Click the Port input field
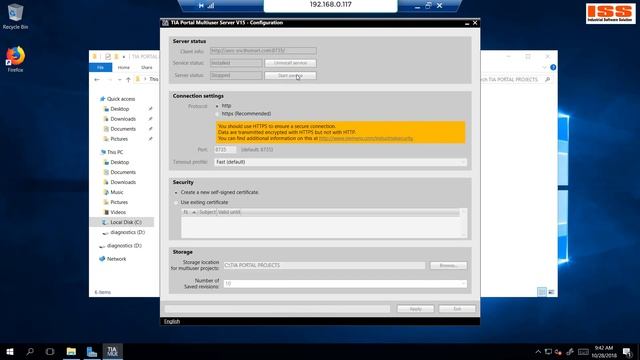This screenshot has height=360, width=640. pyautogui.click(x=225, y=150)
